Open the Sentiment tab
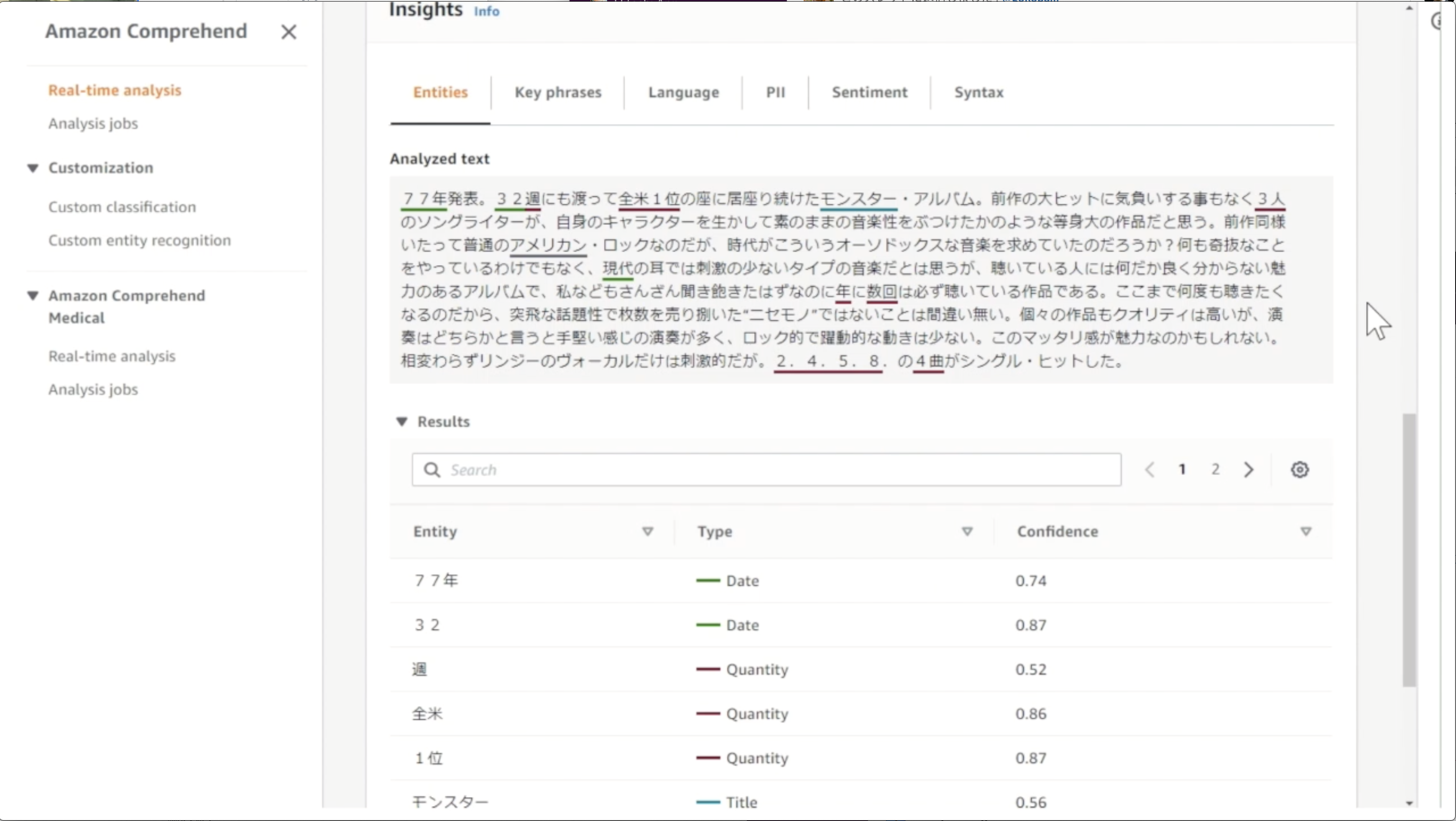1456x821 pixels. click(x=869, y=92)
